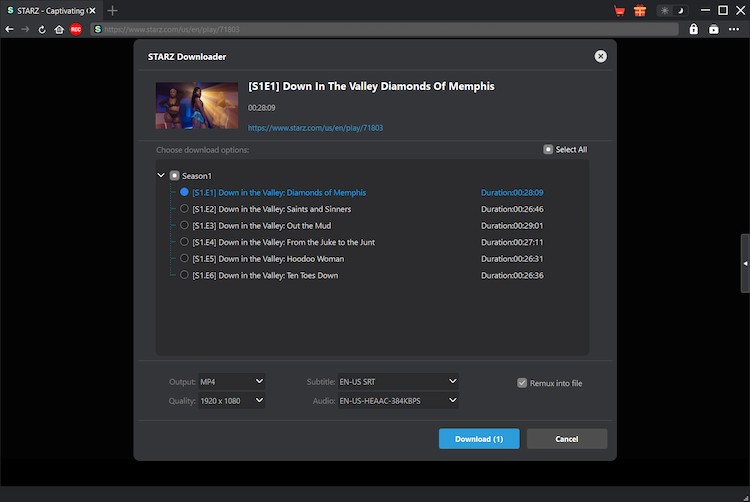Go forward with the right arrow icon
750x502 pixels.
pyautogui.click(x=25, y=30)
